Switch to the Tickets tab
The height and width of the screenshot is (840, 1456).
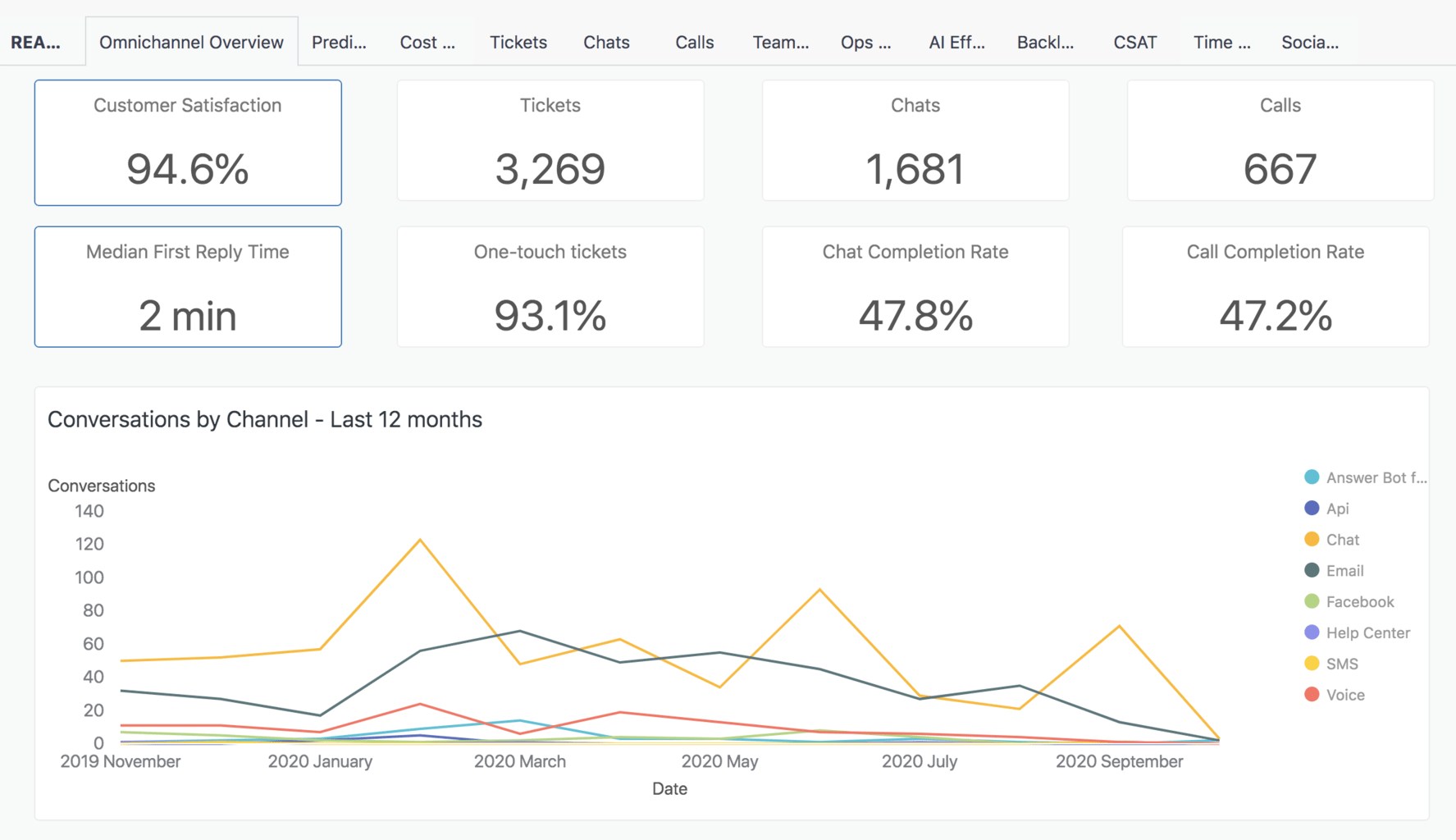pos(518,43)
